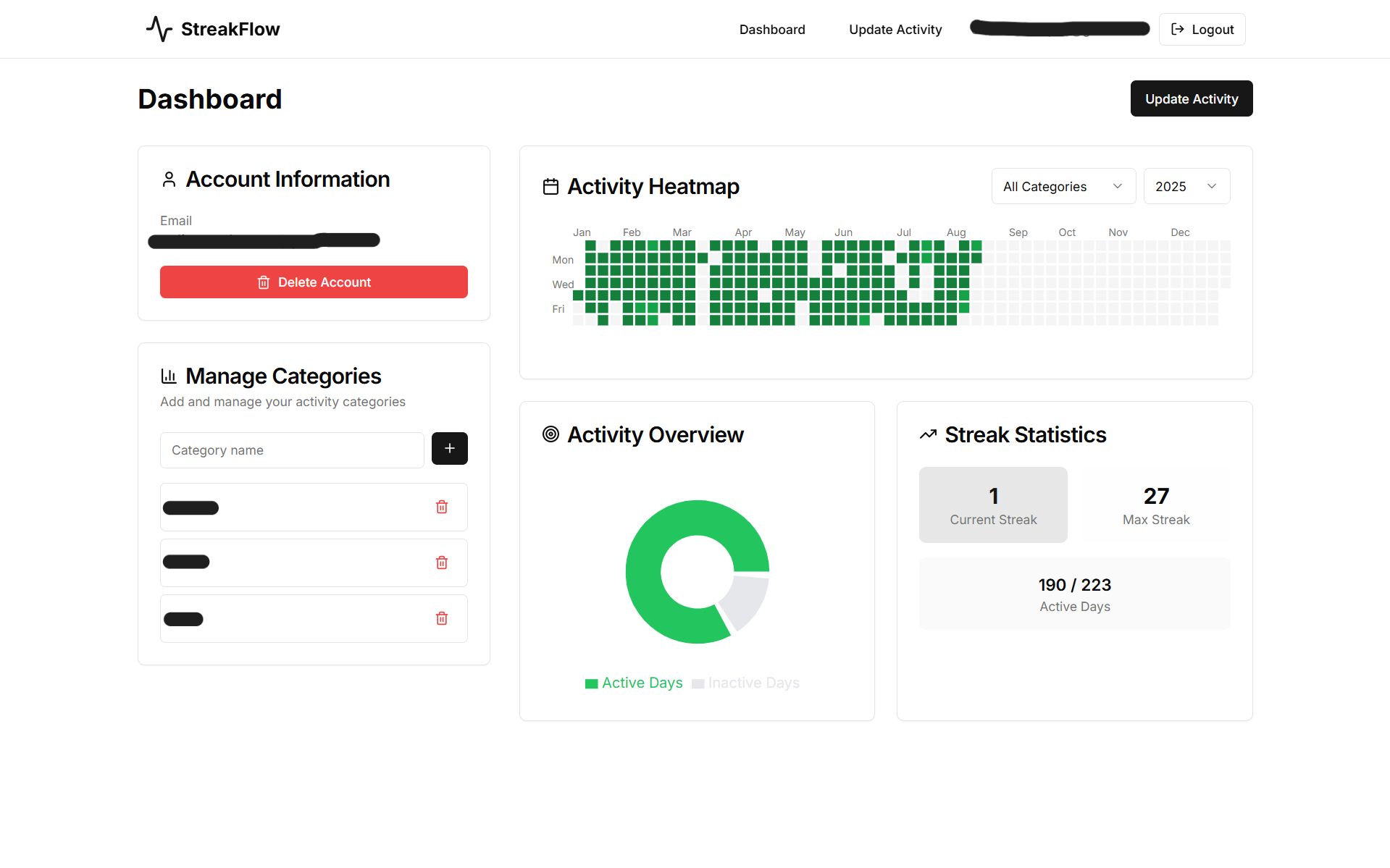
Task: Delete the third category with trash icon
Action: (x=442, y=618)
